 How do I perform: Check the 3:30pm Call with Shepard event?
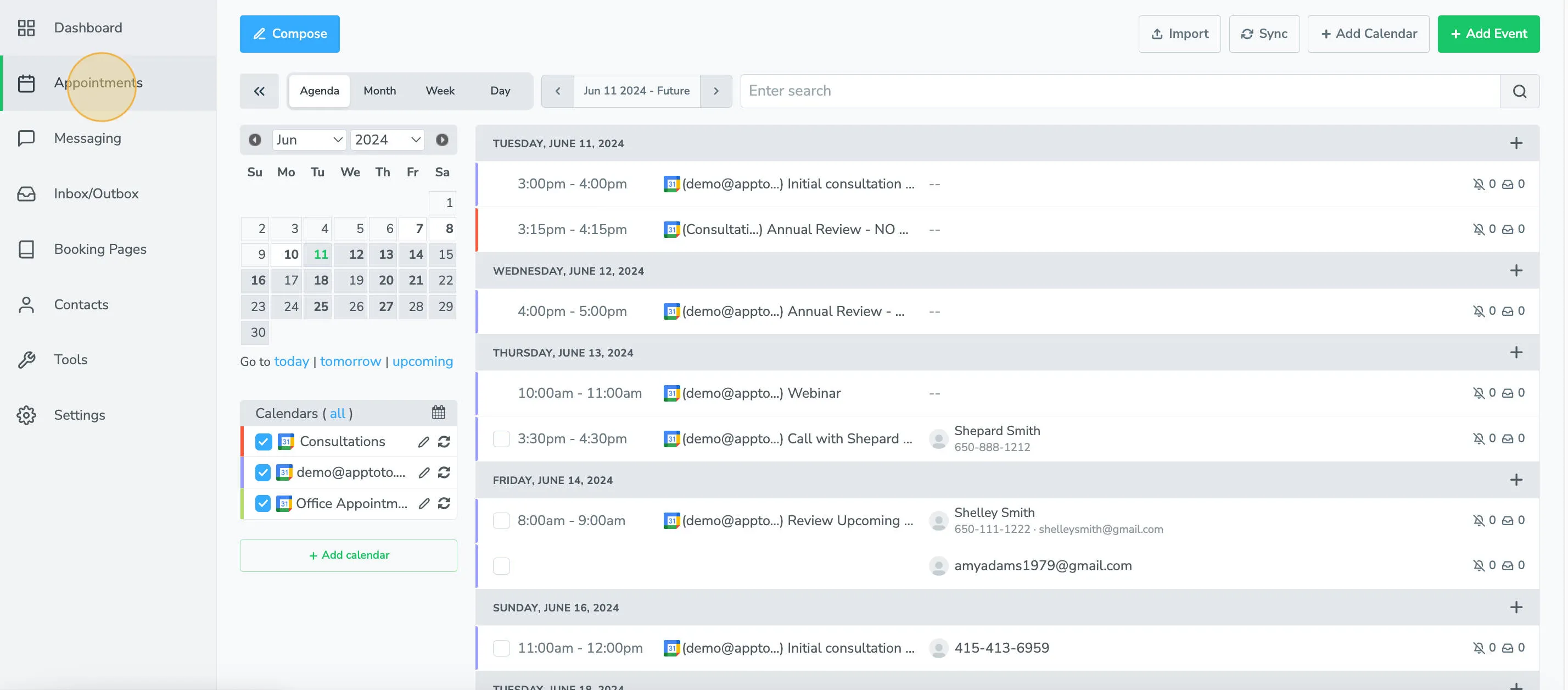coord(501,438)
